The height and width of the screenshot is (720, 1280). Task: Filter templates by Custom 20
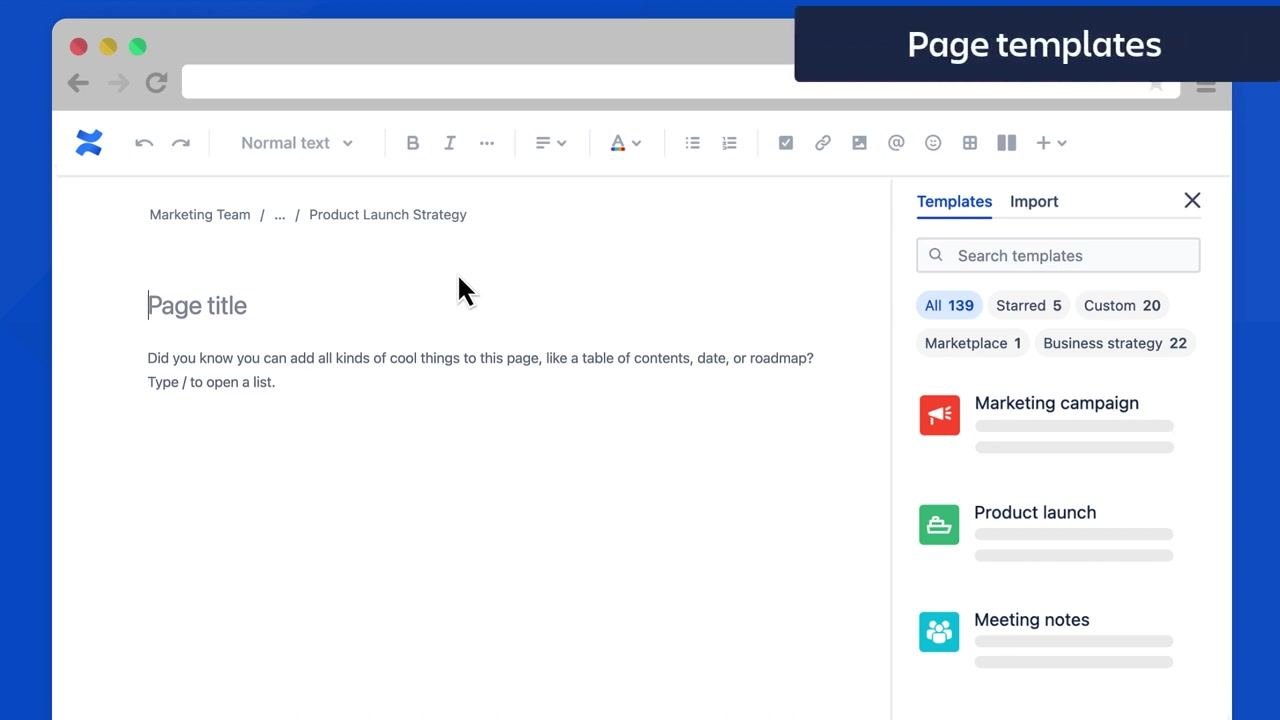[1122, 305]
